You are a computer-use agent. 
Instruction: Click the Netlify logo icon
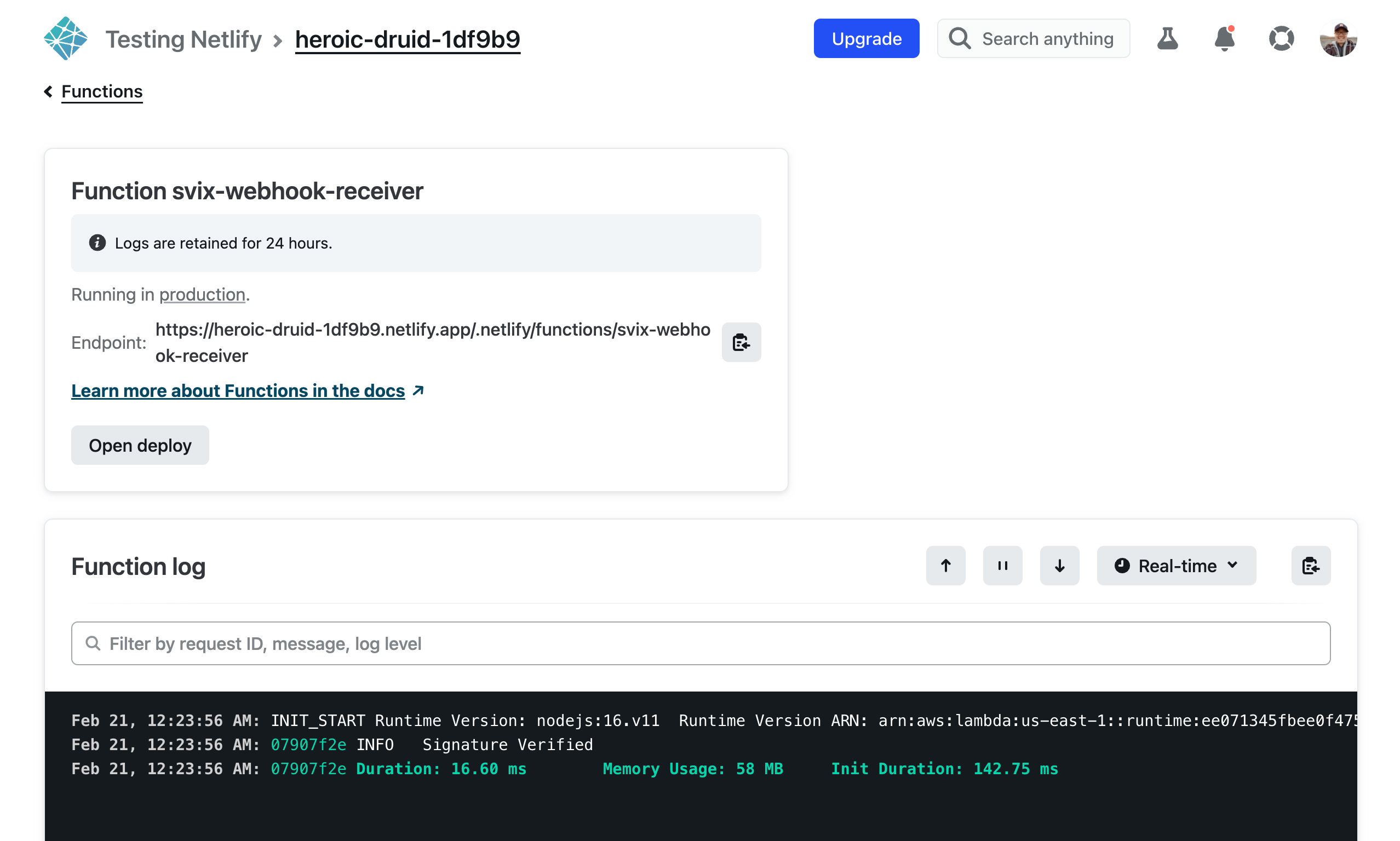pyautogui.click(x=66, y=38)
